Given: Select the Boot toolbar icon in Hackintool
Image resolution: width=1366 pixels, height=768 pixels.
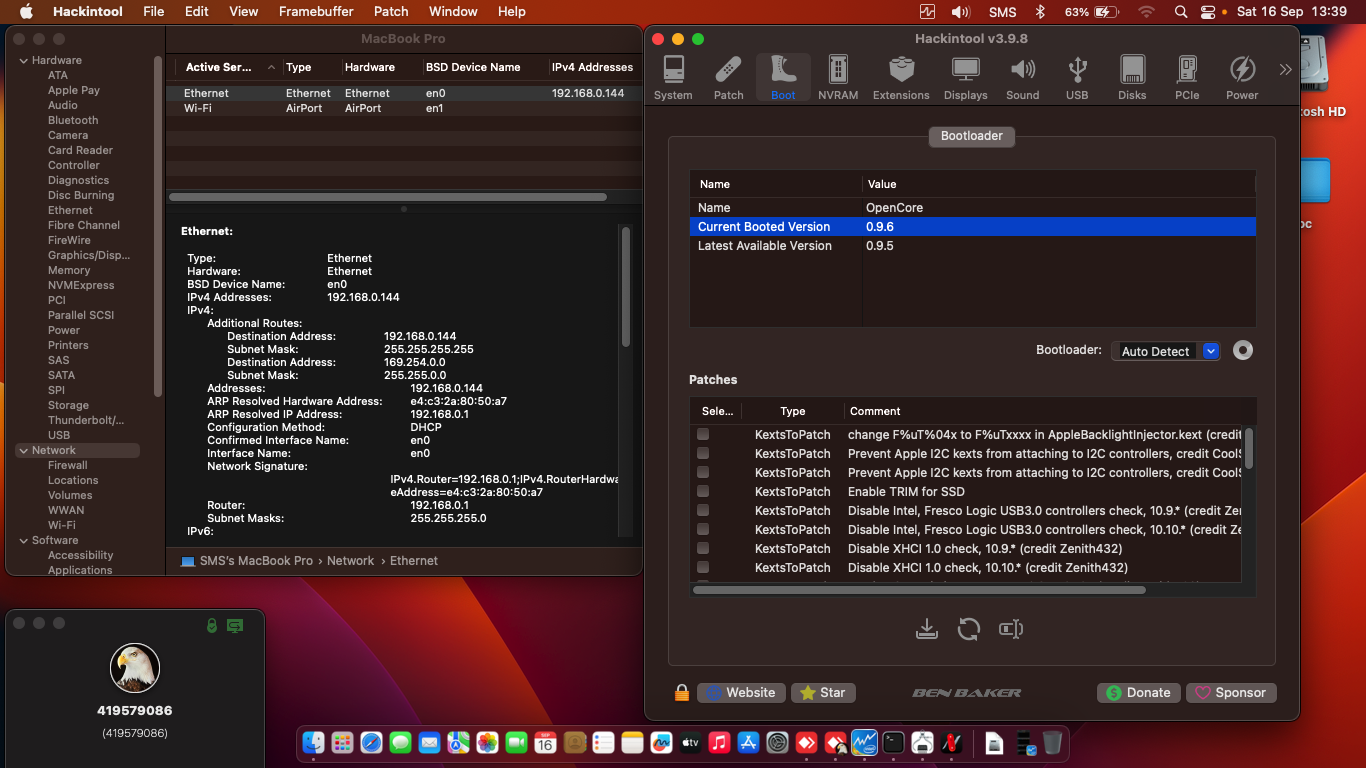Looking at the screenshot, I should (x=783, y=78).
